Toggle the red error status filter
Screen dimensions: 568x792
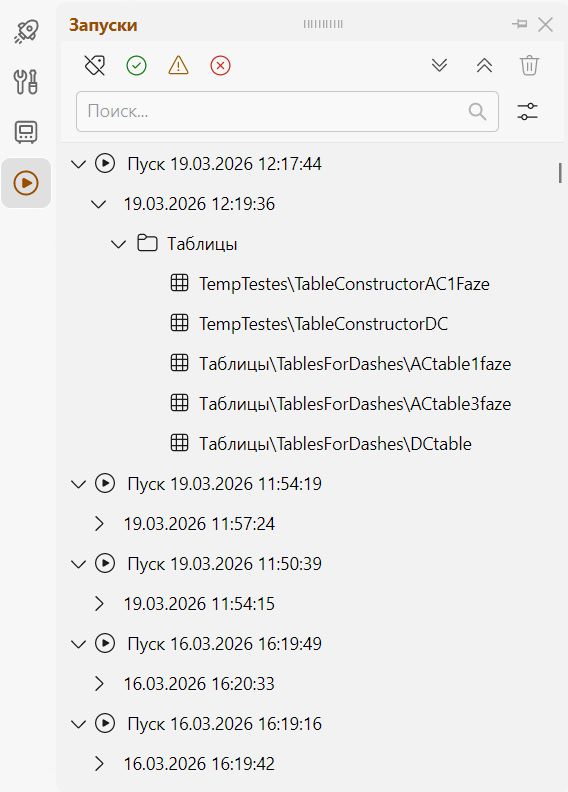pyautogui.click(x=220, y=66)
